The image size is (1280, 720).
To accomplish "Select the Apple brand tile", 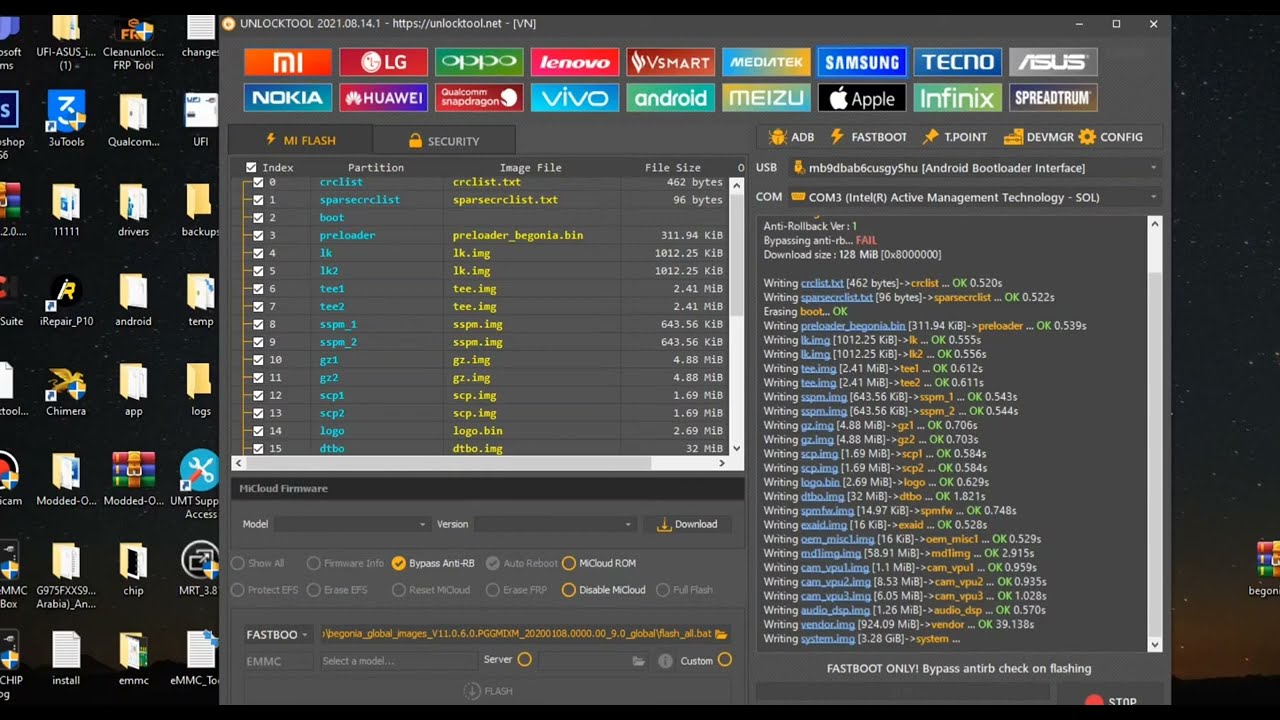I will click(x=862, y=98).
